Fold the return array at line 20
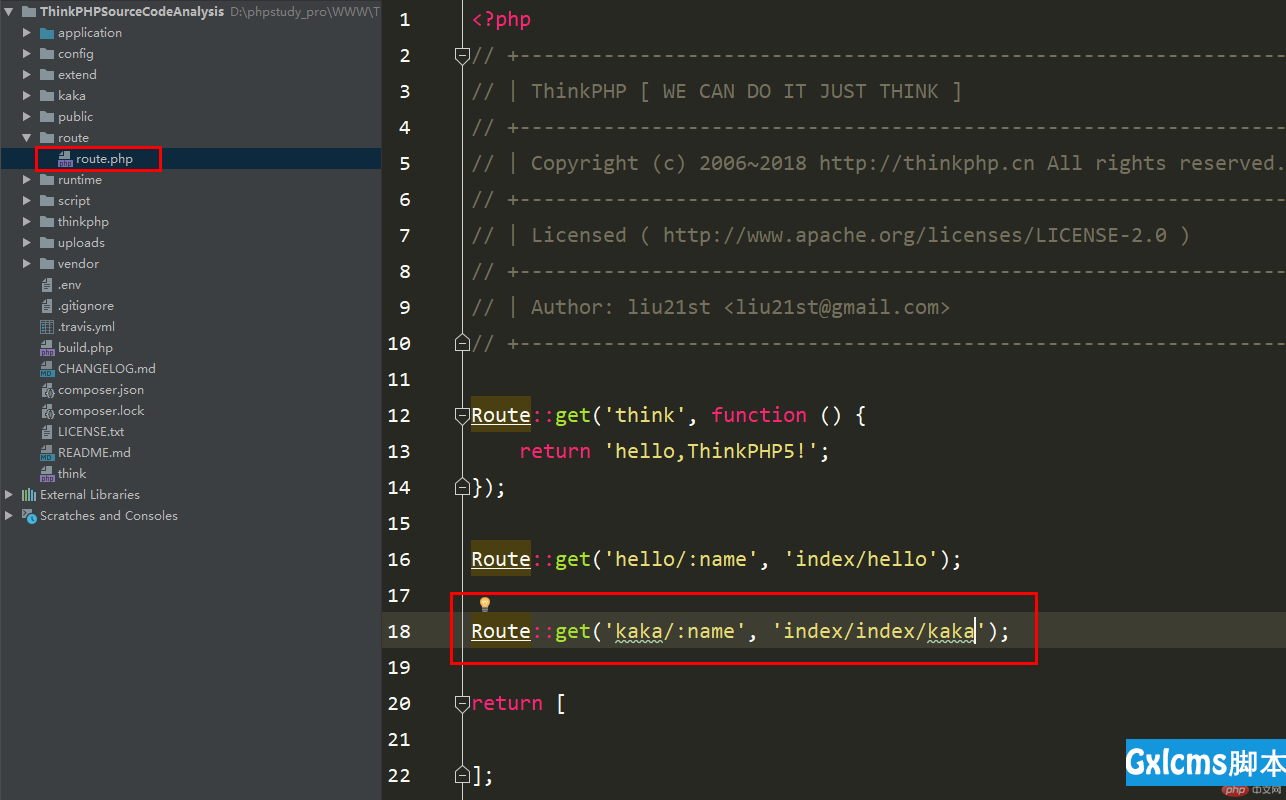This screenshot has width=1286, height=800. tap(462, 703)
